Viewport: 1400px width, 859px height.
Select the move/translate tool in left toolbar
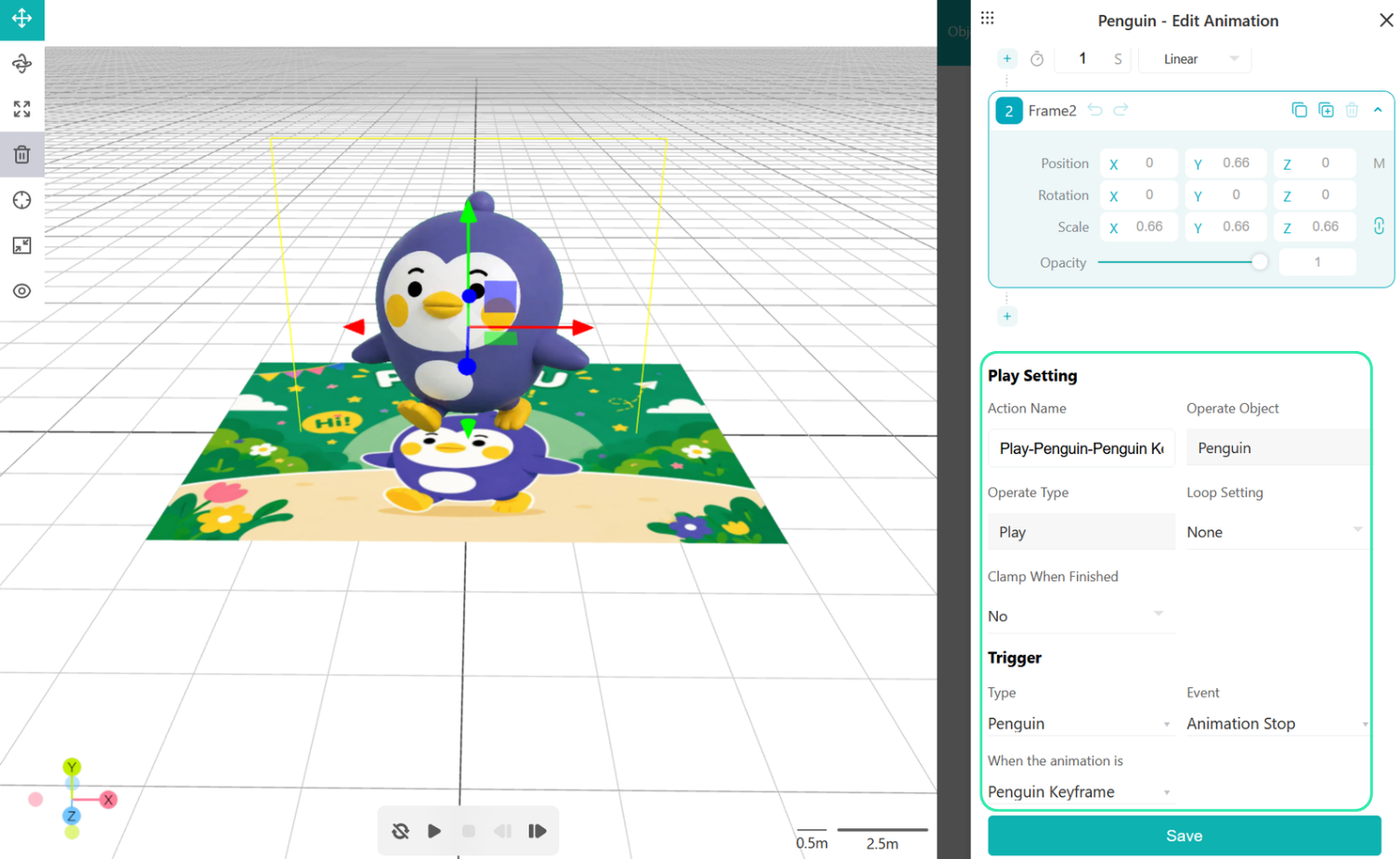point(22,19)
